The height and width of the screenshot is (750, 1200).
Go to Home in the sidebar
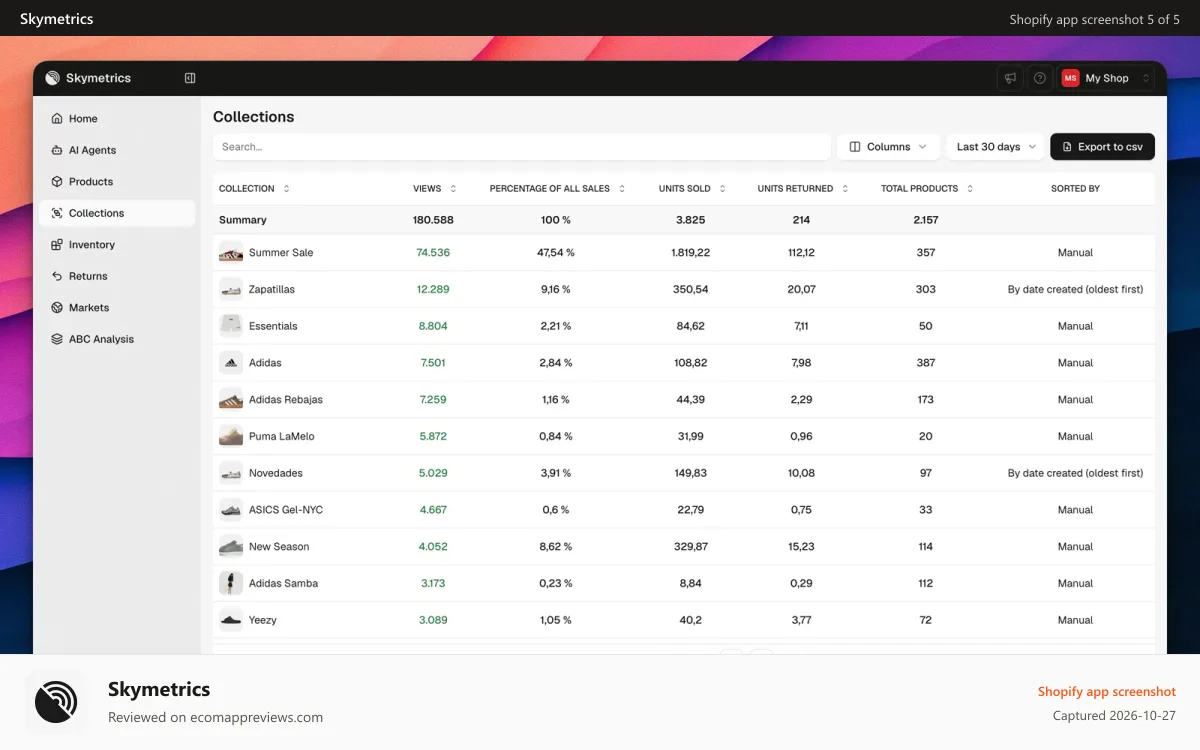[117, 119]
